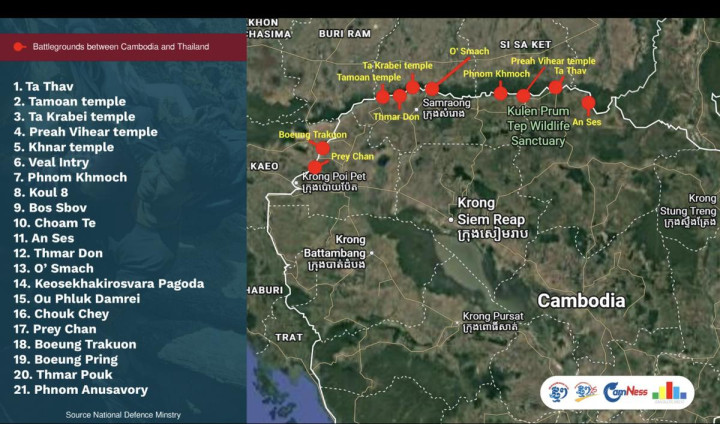Select list item '11. An Ses'
The image size is (720, 424).
pyautogui.click(x=44, y=238)
